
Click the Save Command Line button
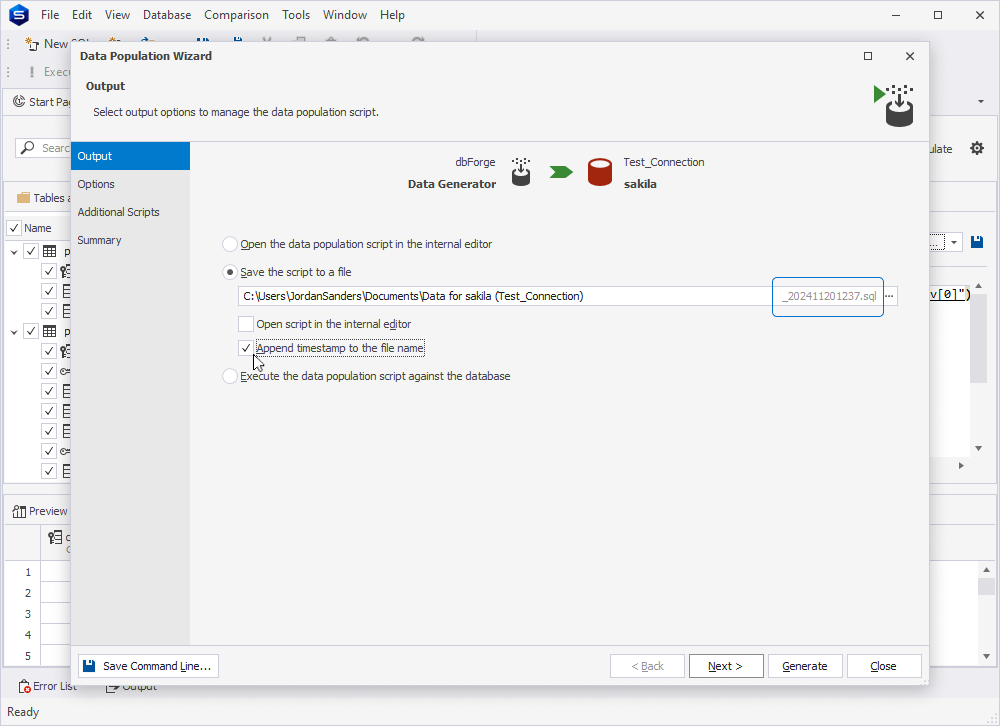click(149, 666)
